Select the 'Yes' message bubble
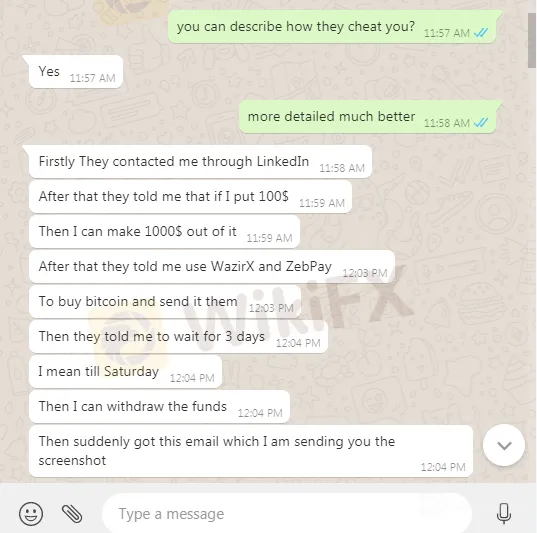The height and width of the screenshot is (533, 537). pyautogui.click(x=76, y=72)
